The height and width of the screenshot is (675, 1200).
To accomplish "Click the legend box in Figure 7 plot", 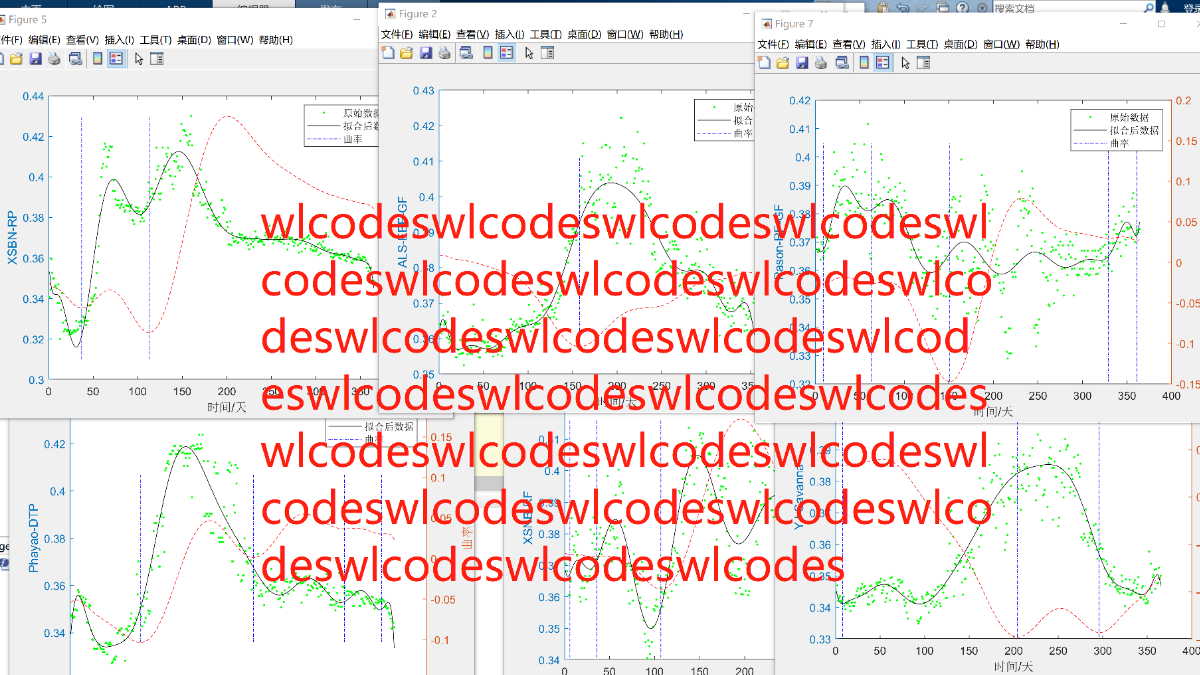I will 1118,130.
